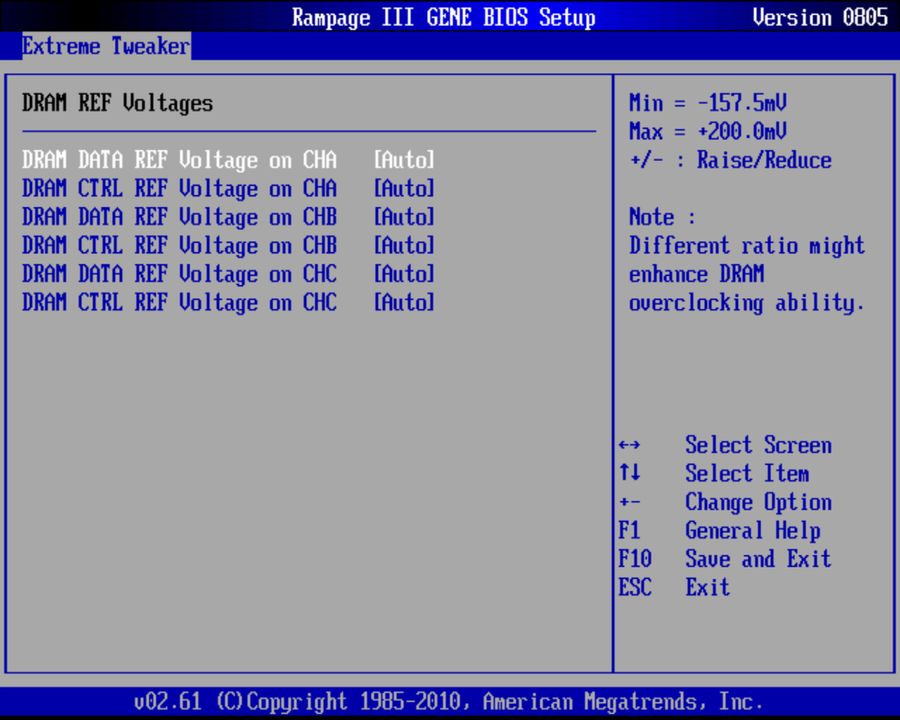The width and height of the screenshot is (900, 720).
Task: Click the Change Option legend text
Action: 758,502
